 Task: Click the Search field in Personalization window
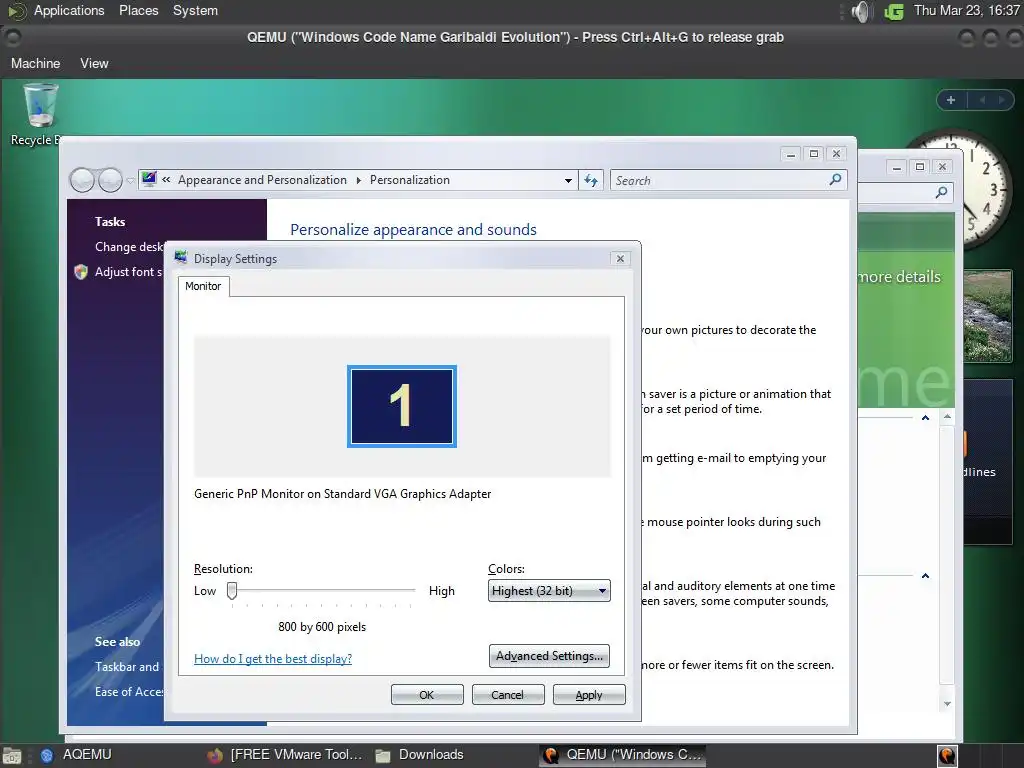[718, 180]
